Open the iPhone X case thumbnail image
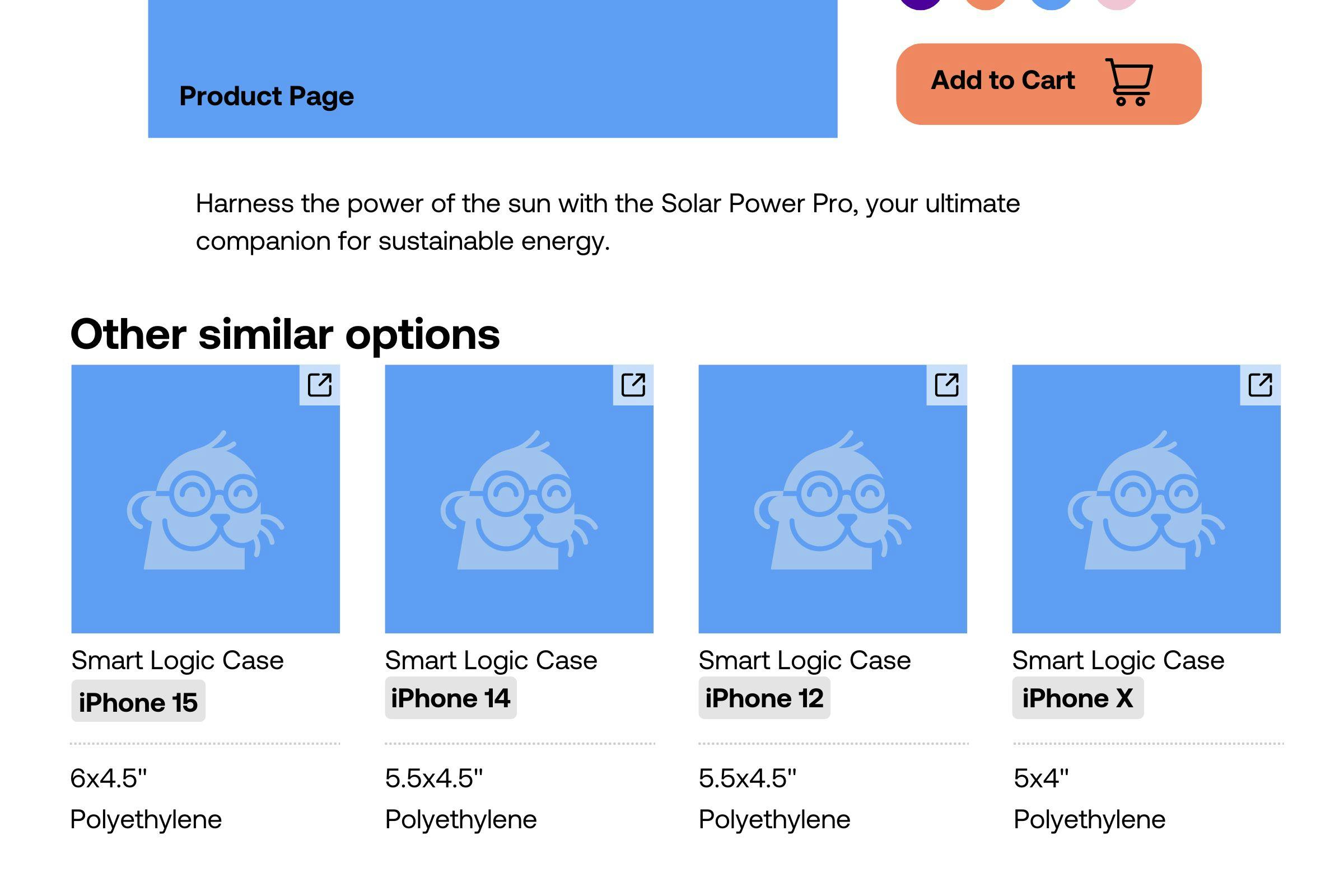 [x=1146, y=499]
